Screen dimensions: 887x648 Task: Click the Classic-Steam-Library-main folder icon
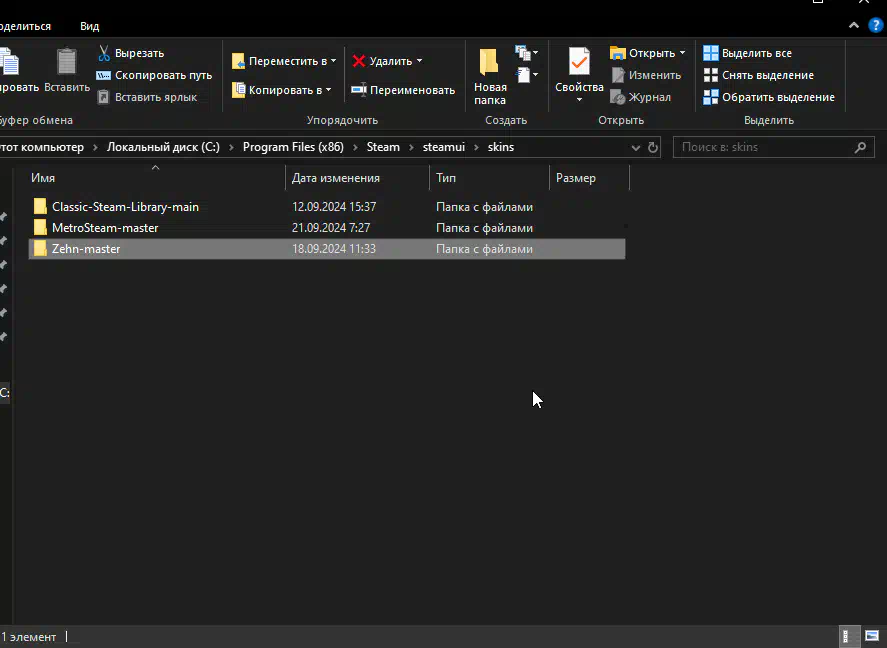point(40,206)
